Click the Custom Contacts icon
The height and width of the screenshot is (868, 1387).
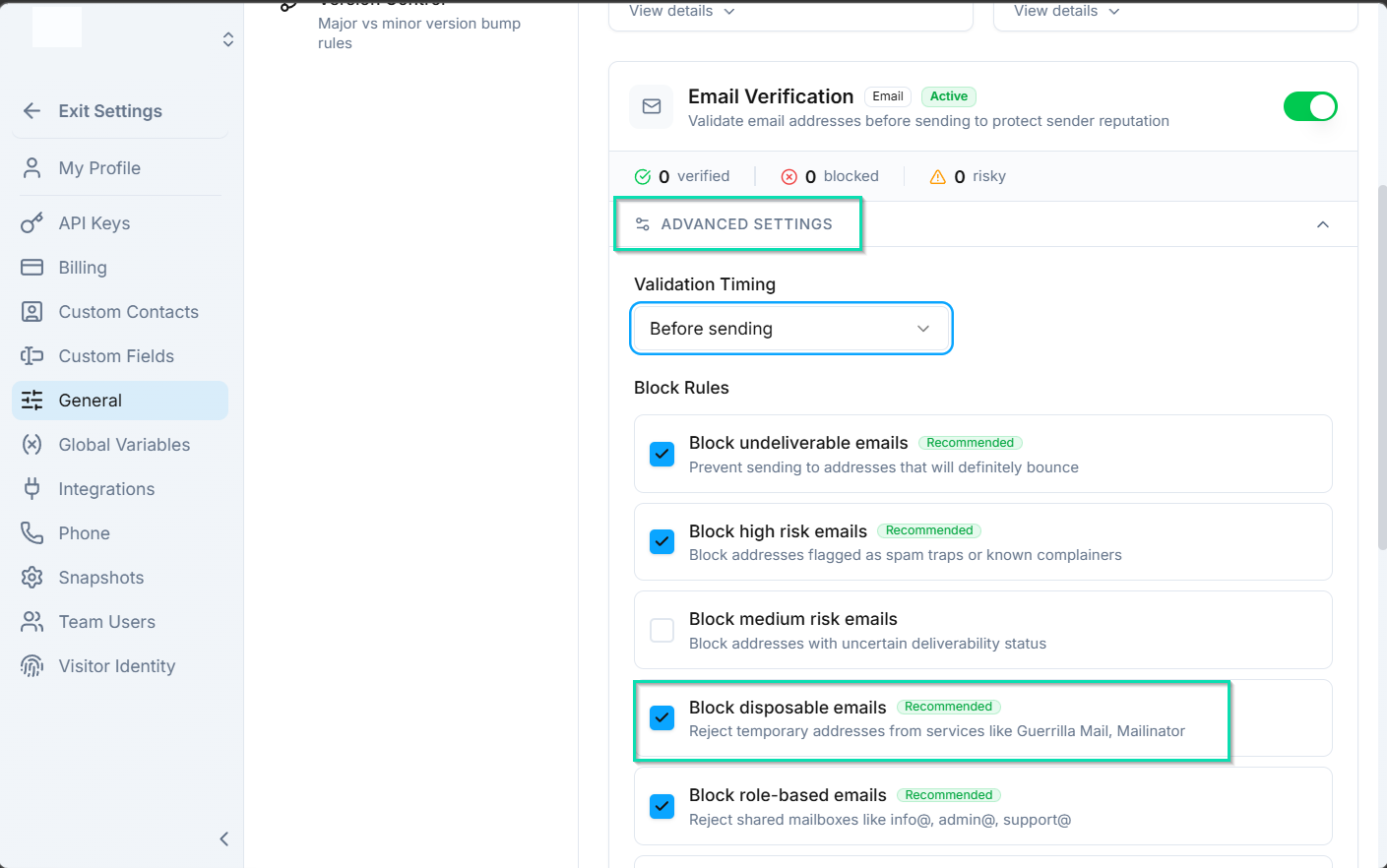pos(32,312)
